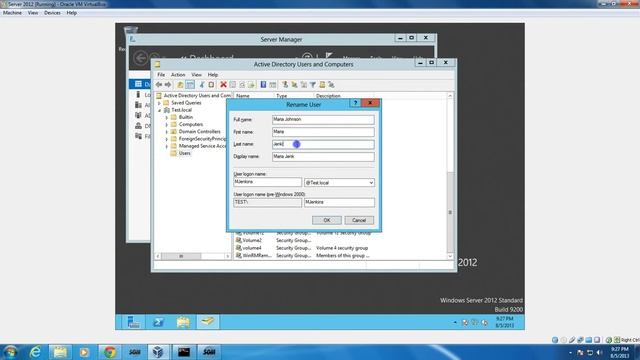Screen dimensions: 640x360
Task: Open the ADUC File menu
Action: click(161, 75)
